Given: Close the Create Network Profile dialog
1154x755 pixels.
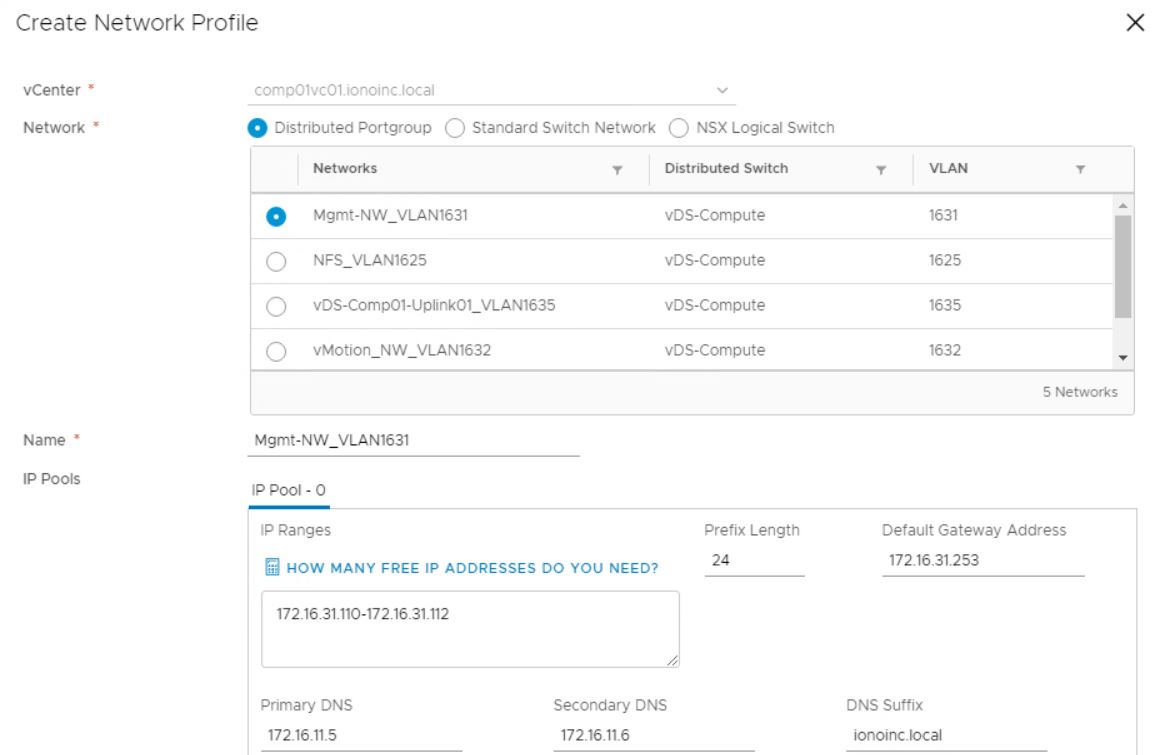Looking at the screenshot, I should pyautogui.click(x=1134, y=25).
